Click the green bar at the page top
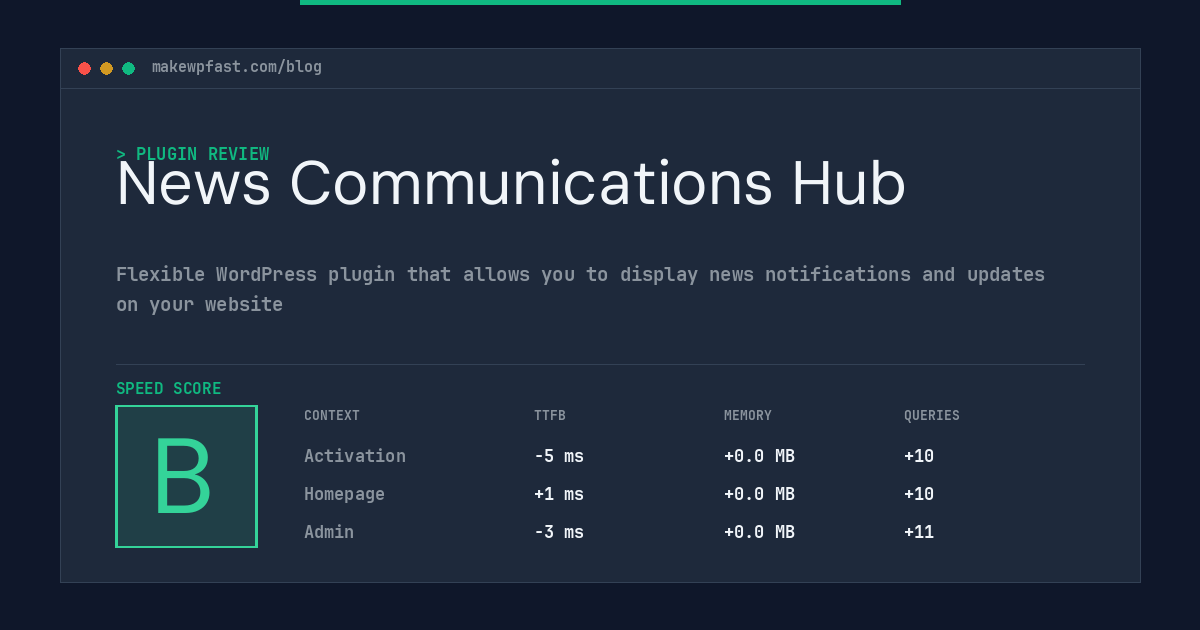Image resolution: width=1200 pixels, height=630 pixels. (x=600, y=2)
